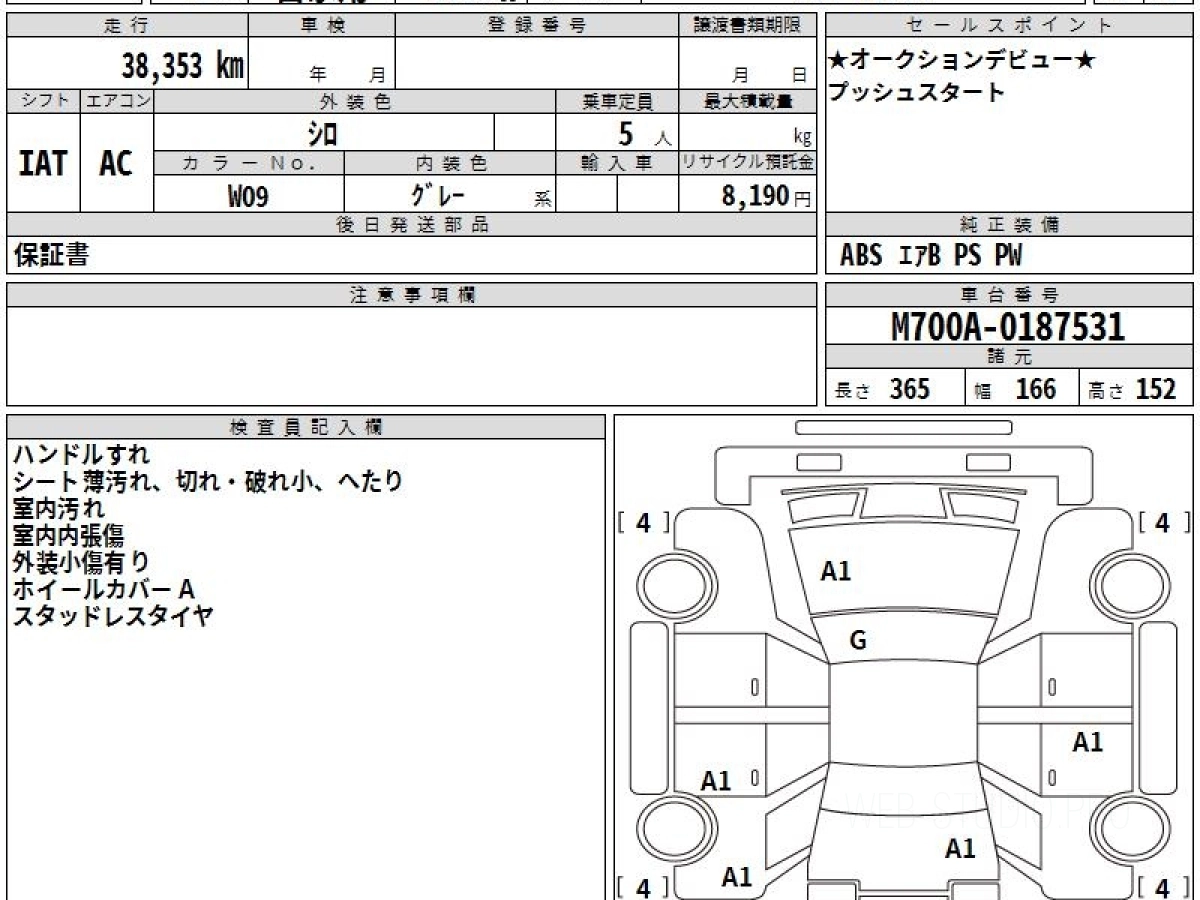Click the 純正装備 header
This screenshot has height=900, width=1200.
click(x=1010, y=225)
